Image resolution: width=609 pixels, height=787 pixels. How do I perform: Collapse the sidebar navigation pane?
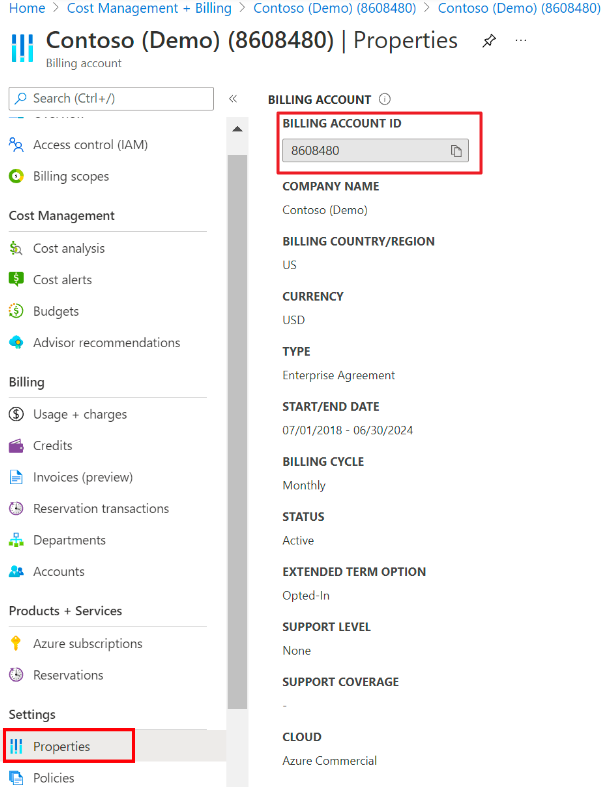tap(233, 98)
